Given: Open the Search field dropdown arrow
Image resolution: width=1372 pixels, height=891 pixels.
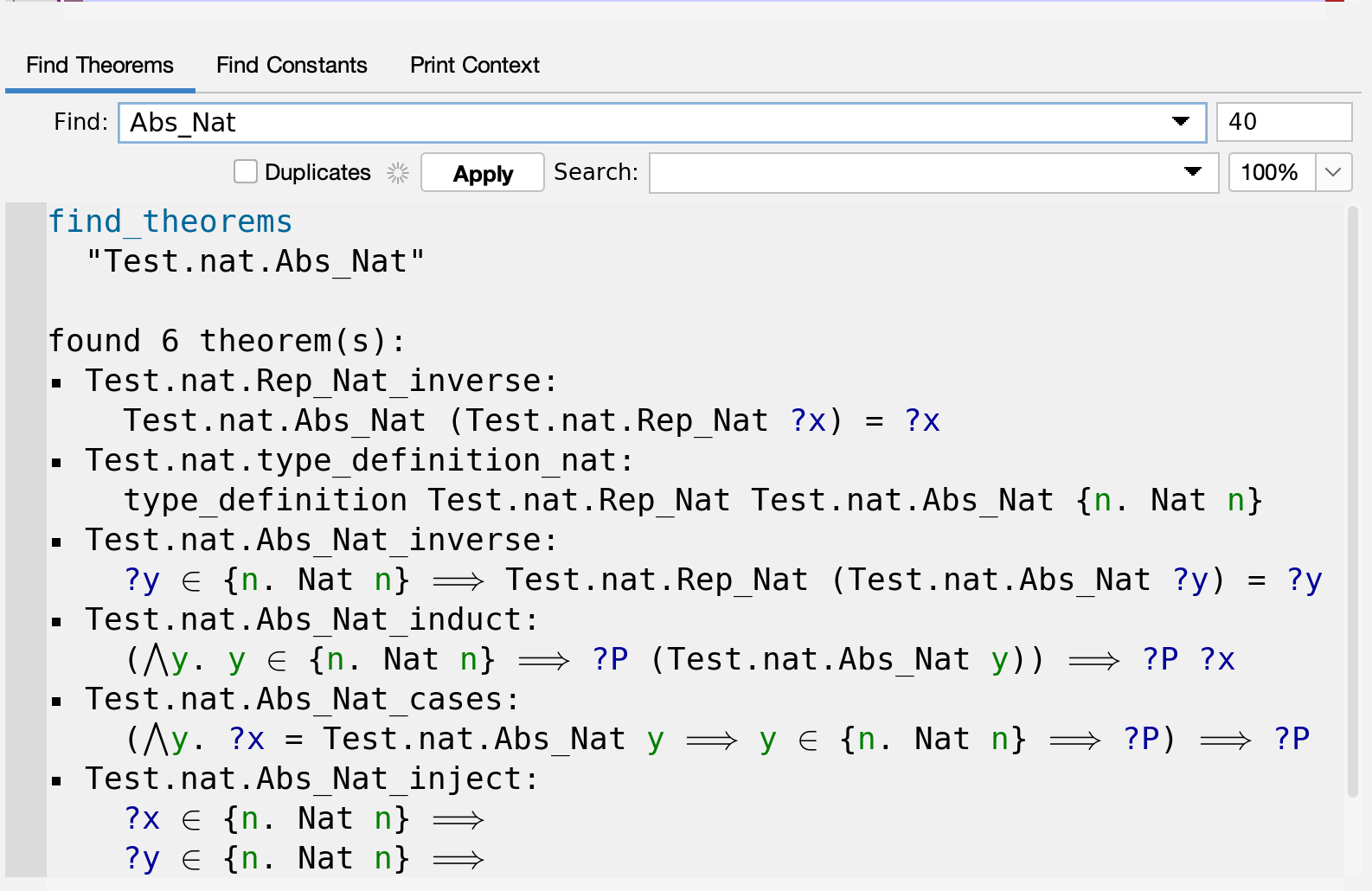Looking at the screenshot, I should [x=1192, y=172].
